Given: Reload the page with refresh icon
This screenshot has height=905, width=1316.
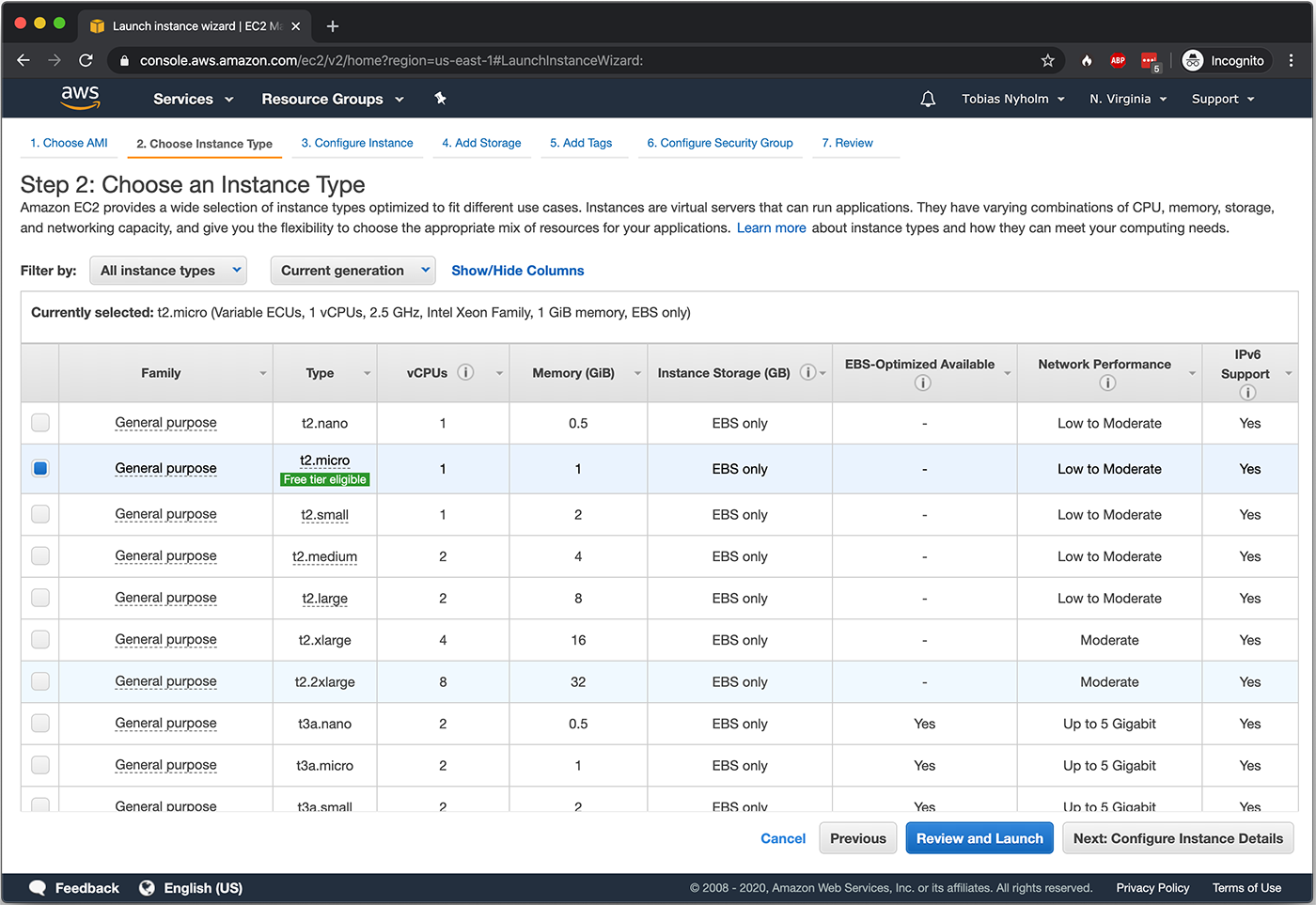Looking at the screenshot, I should point(86,60).
